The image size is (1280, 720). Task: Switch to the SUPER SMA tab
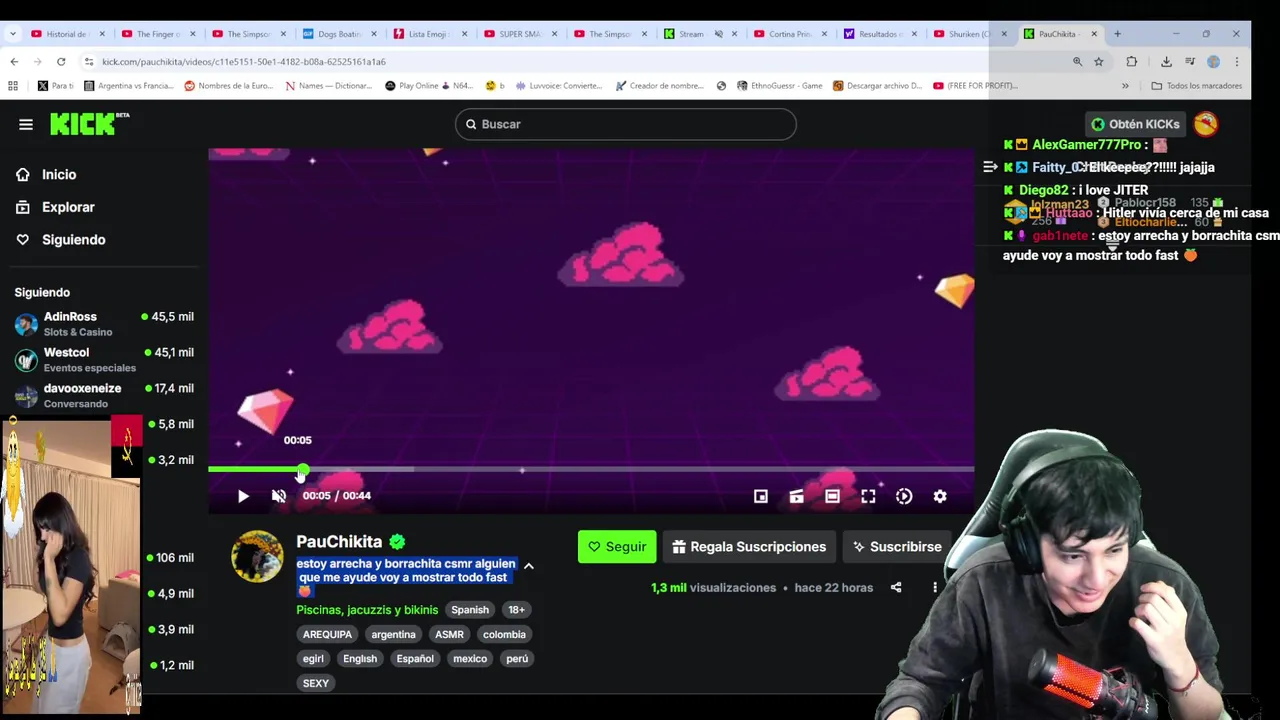tap(519, 34)
